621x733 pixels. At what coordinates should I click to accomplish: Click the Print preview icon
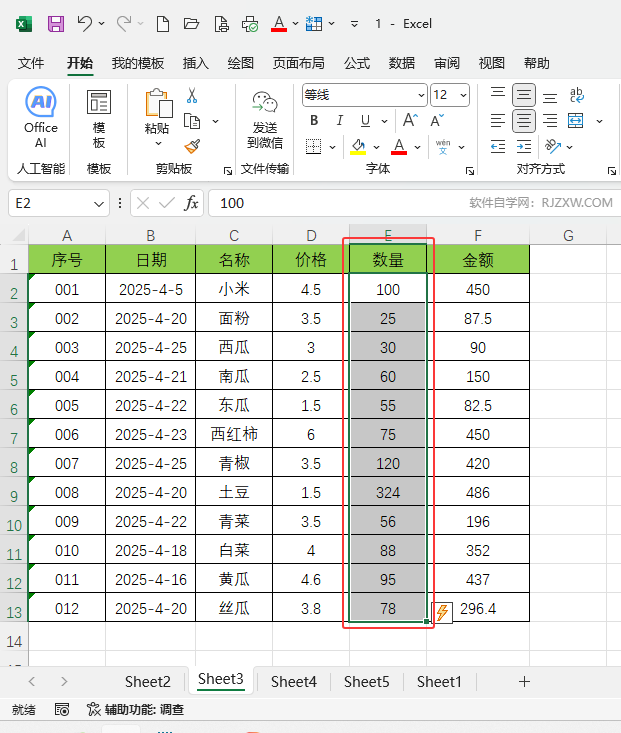(221, 23)
